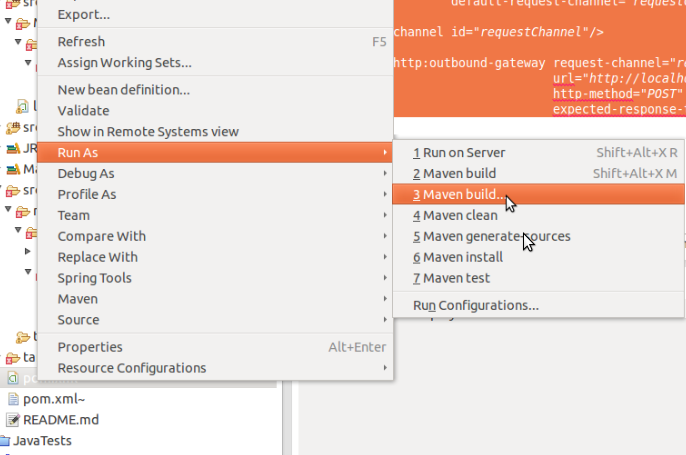Open the Compare With submenu
The height and width of the screenshot is (455, 686).
[x=215, y=236]
